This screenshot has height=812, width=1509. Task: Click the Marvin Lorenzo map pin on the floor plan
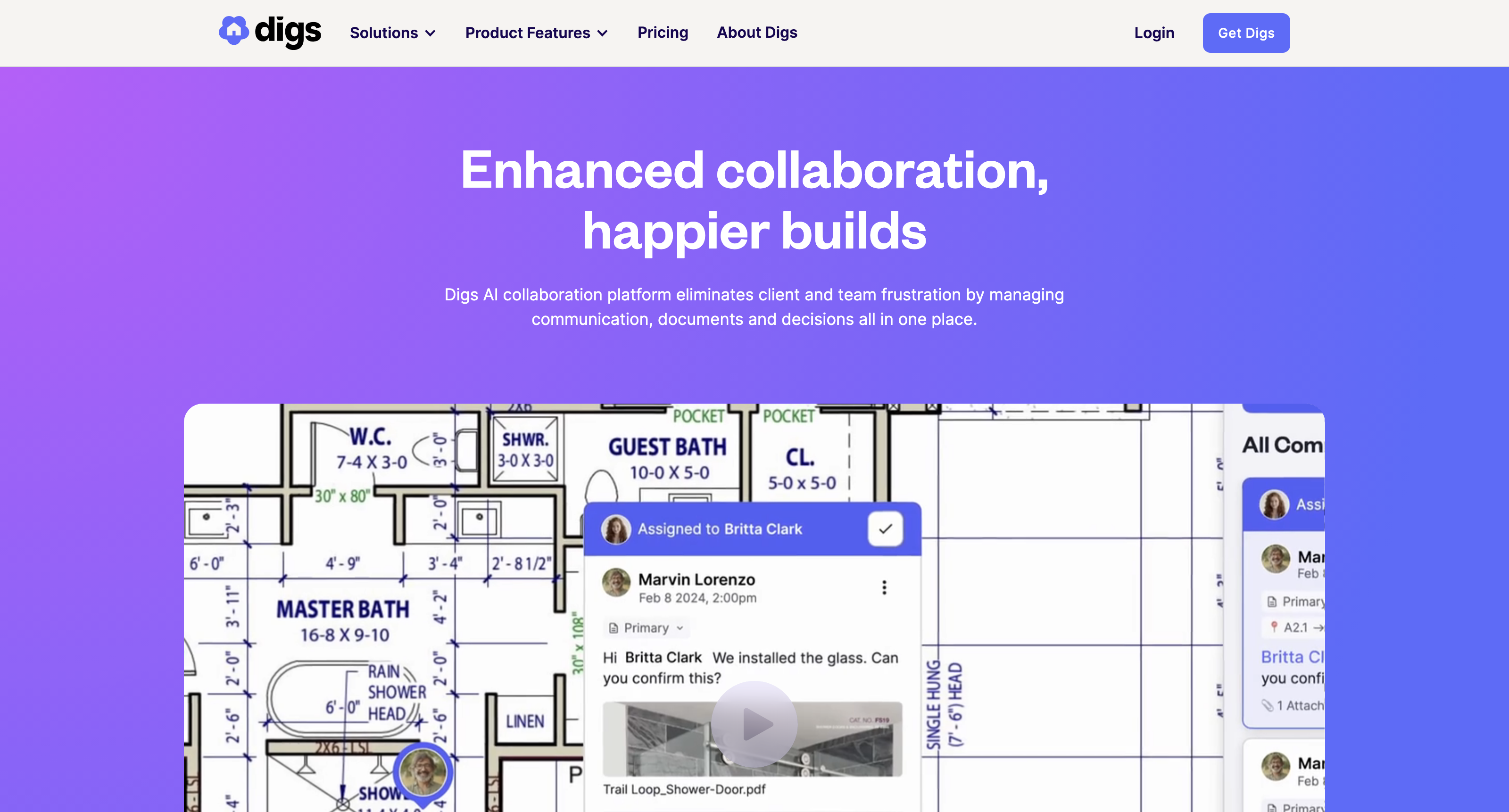click(423, 773)
